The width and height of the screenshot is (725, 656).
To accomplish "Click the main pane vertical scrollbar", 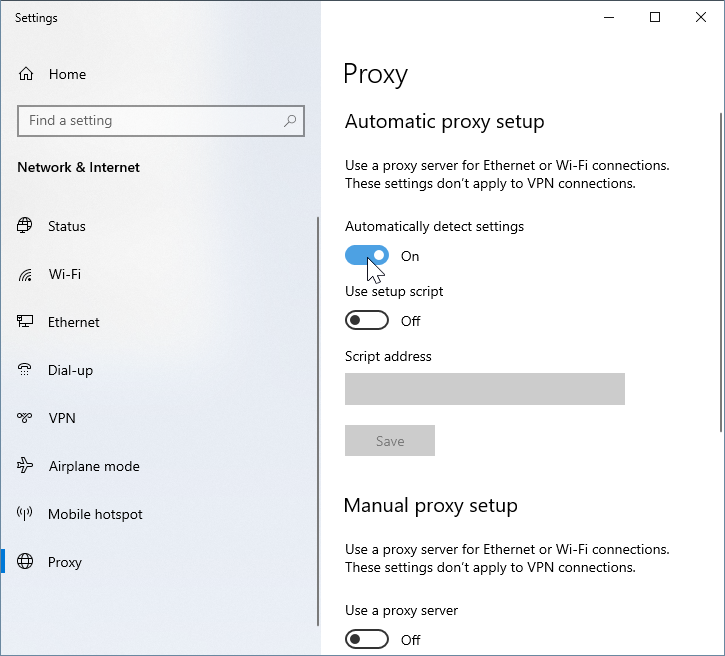I will pos(721,273).
